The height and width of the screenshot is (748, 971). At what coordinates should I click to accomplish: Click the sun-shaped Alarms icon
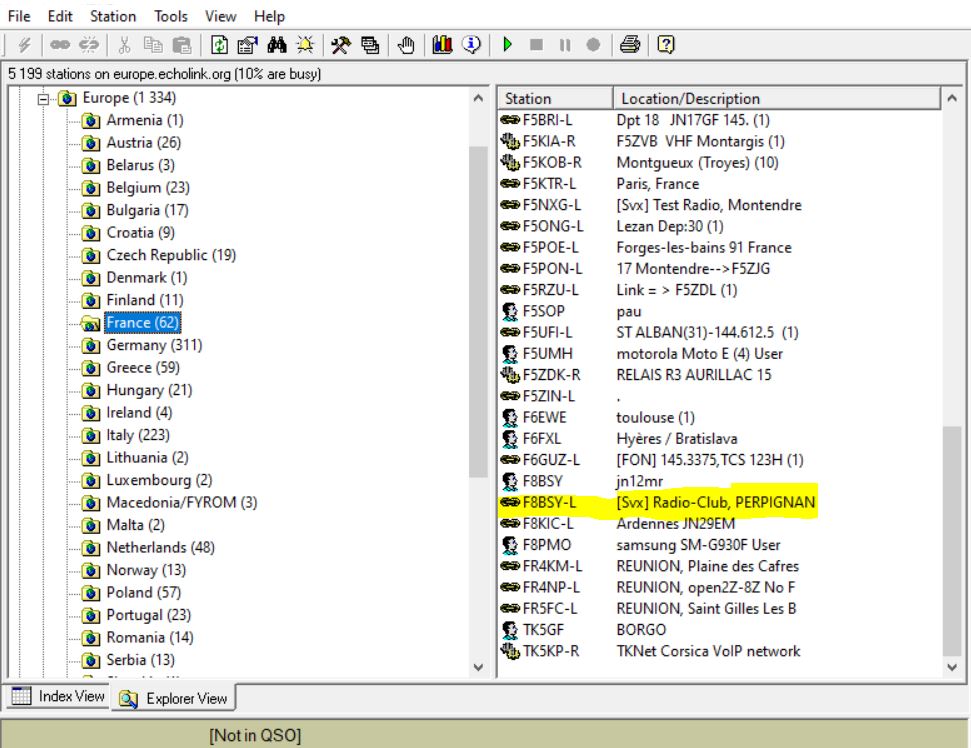(x=305, y=45)
